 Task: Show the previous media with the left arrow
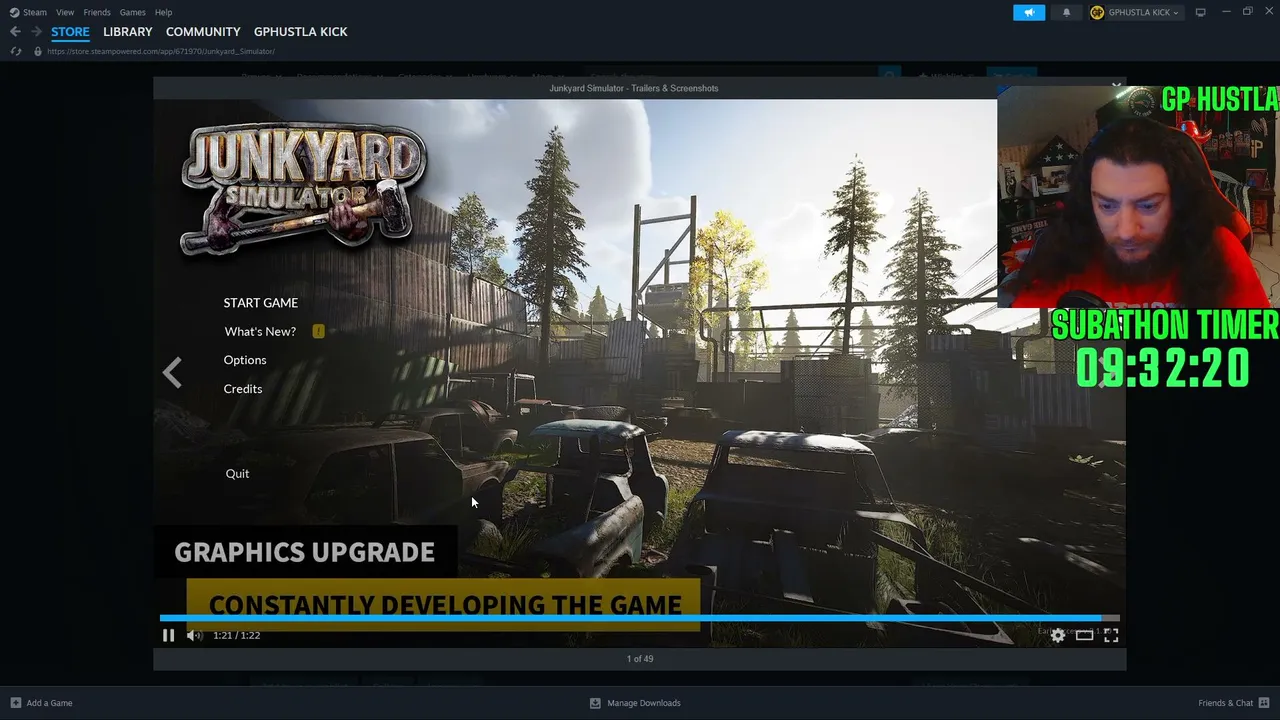tap(172, 373)
